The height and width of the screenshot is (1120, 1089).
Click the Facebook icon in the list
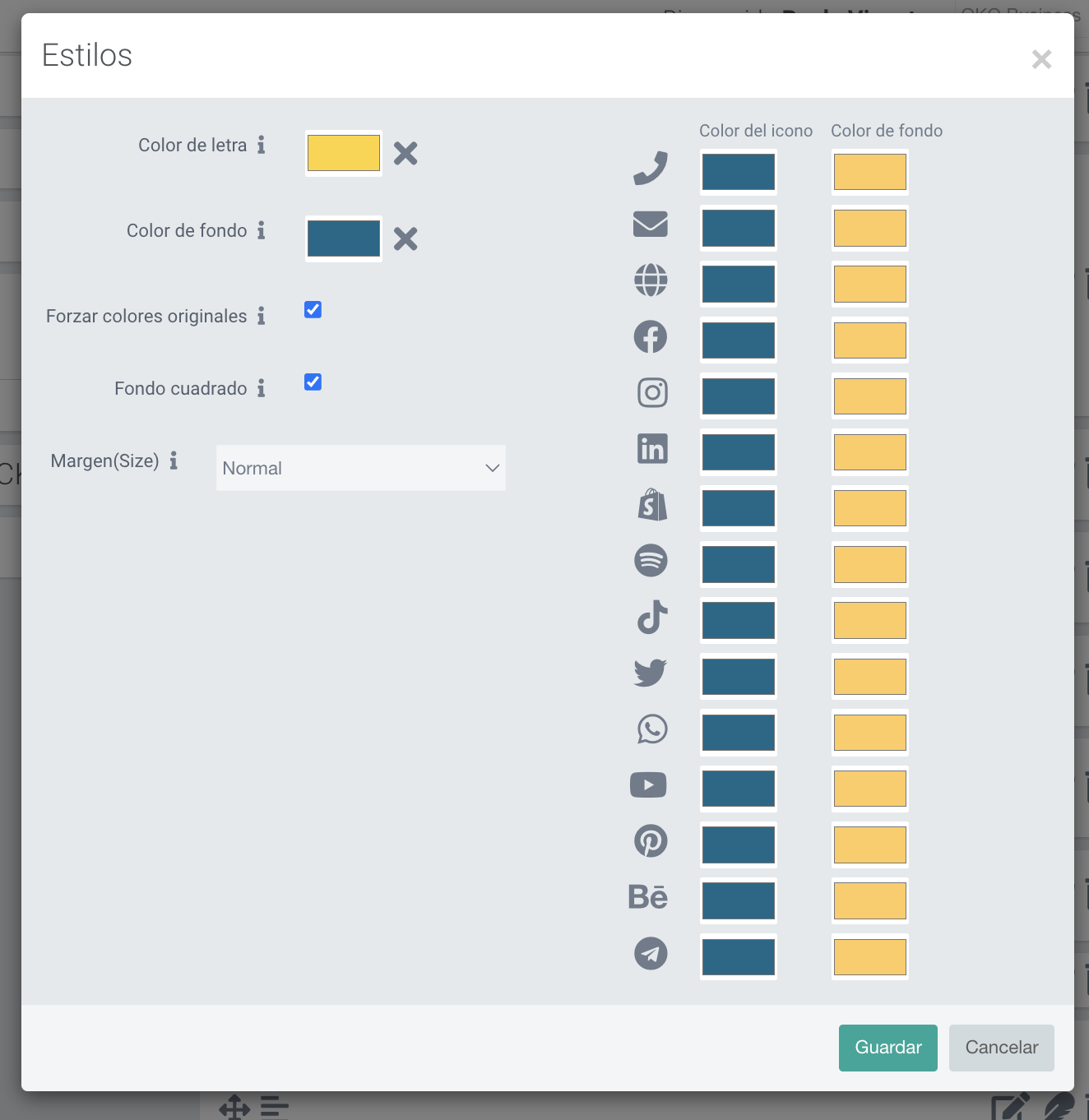651,336
